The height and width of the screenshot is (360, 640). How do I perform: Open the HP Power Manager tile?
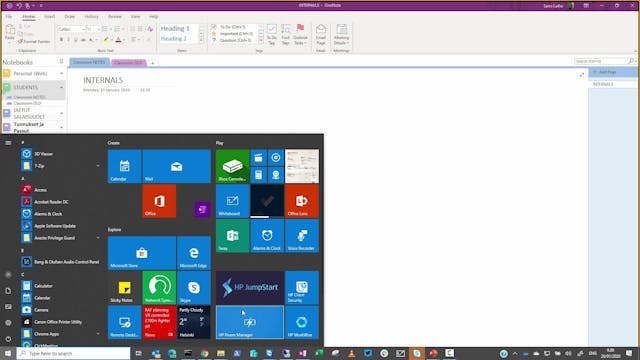(250, 322)
